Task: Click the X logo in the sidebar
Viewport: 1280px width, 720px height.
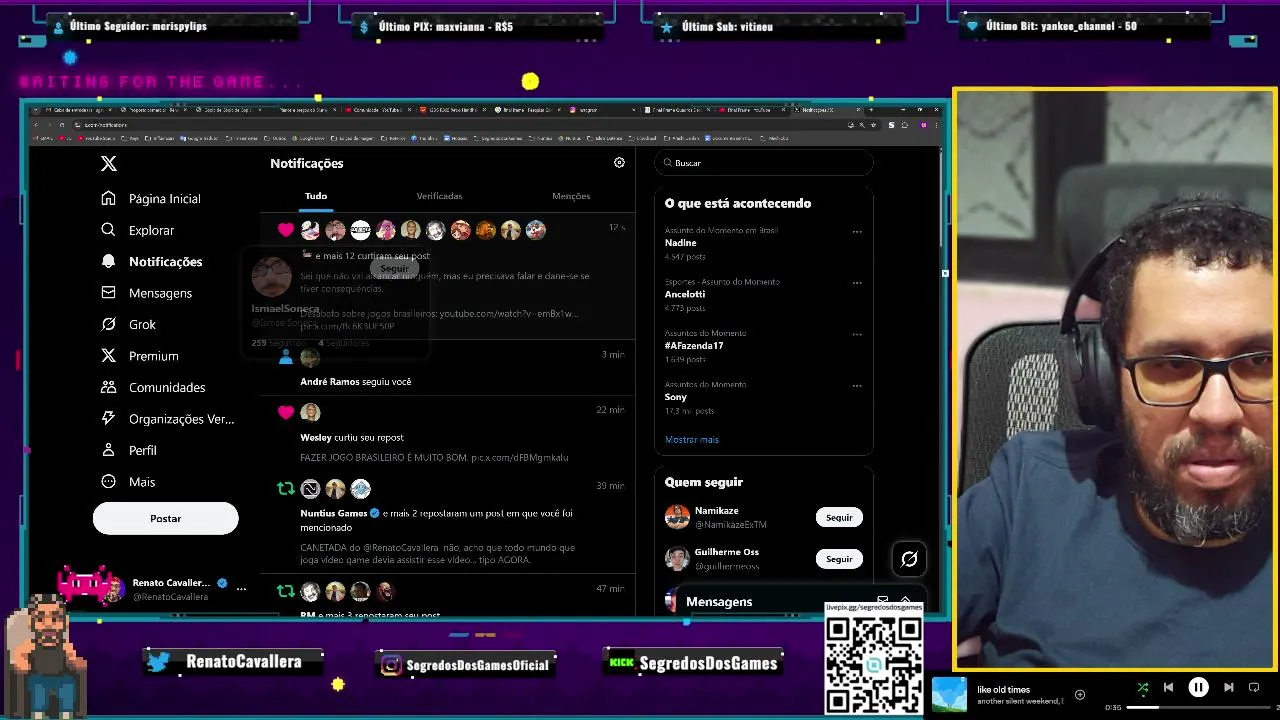Action: (109, 163)
